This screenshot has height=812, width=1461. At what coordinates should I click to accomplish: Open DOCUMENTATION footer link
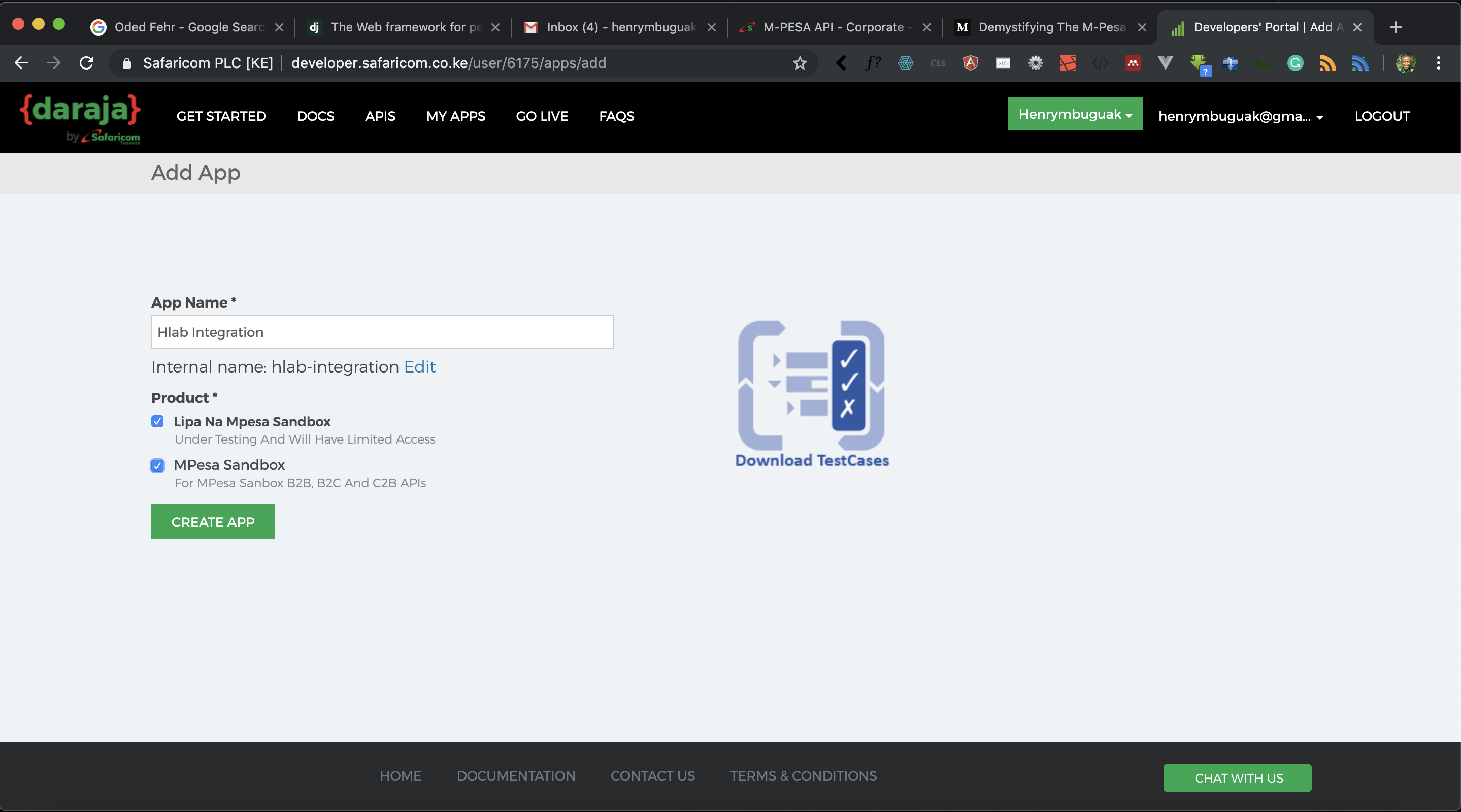(516, 775)
